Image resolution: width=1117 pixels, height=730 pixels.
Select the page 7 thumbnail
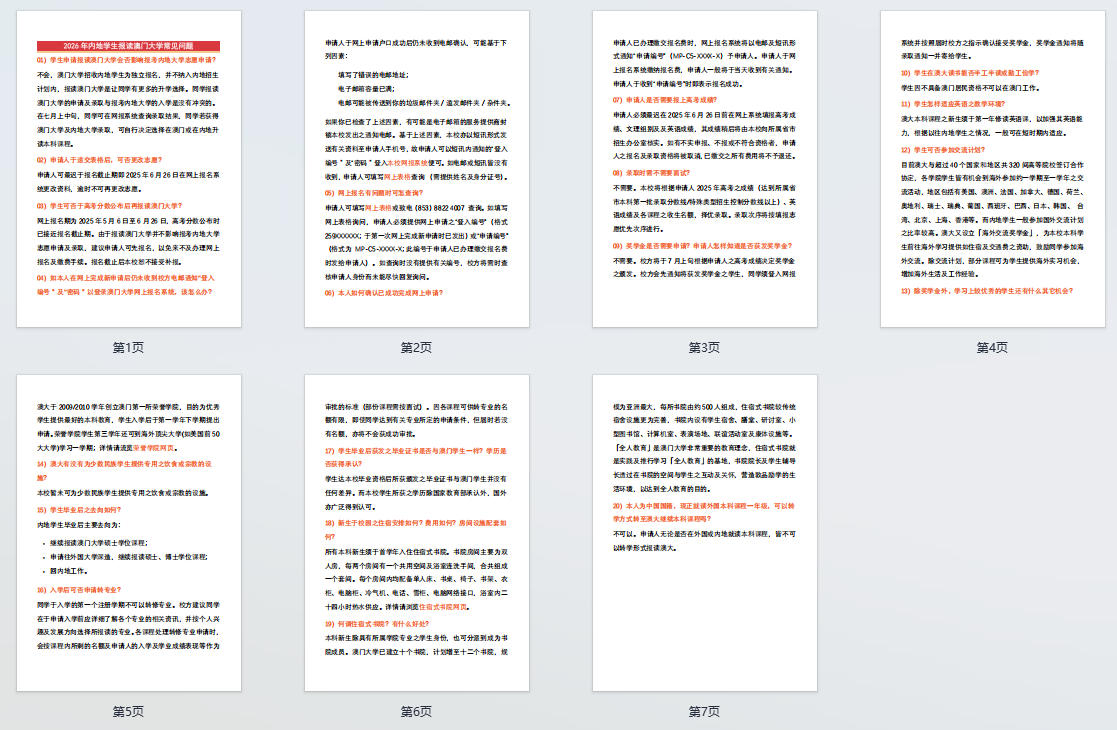(704, 533)
